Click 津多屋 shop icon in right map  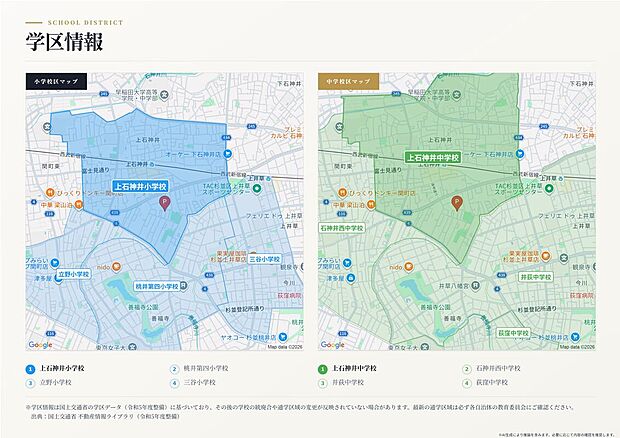pyautogui.click(x=350, y=278)
